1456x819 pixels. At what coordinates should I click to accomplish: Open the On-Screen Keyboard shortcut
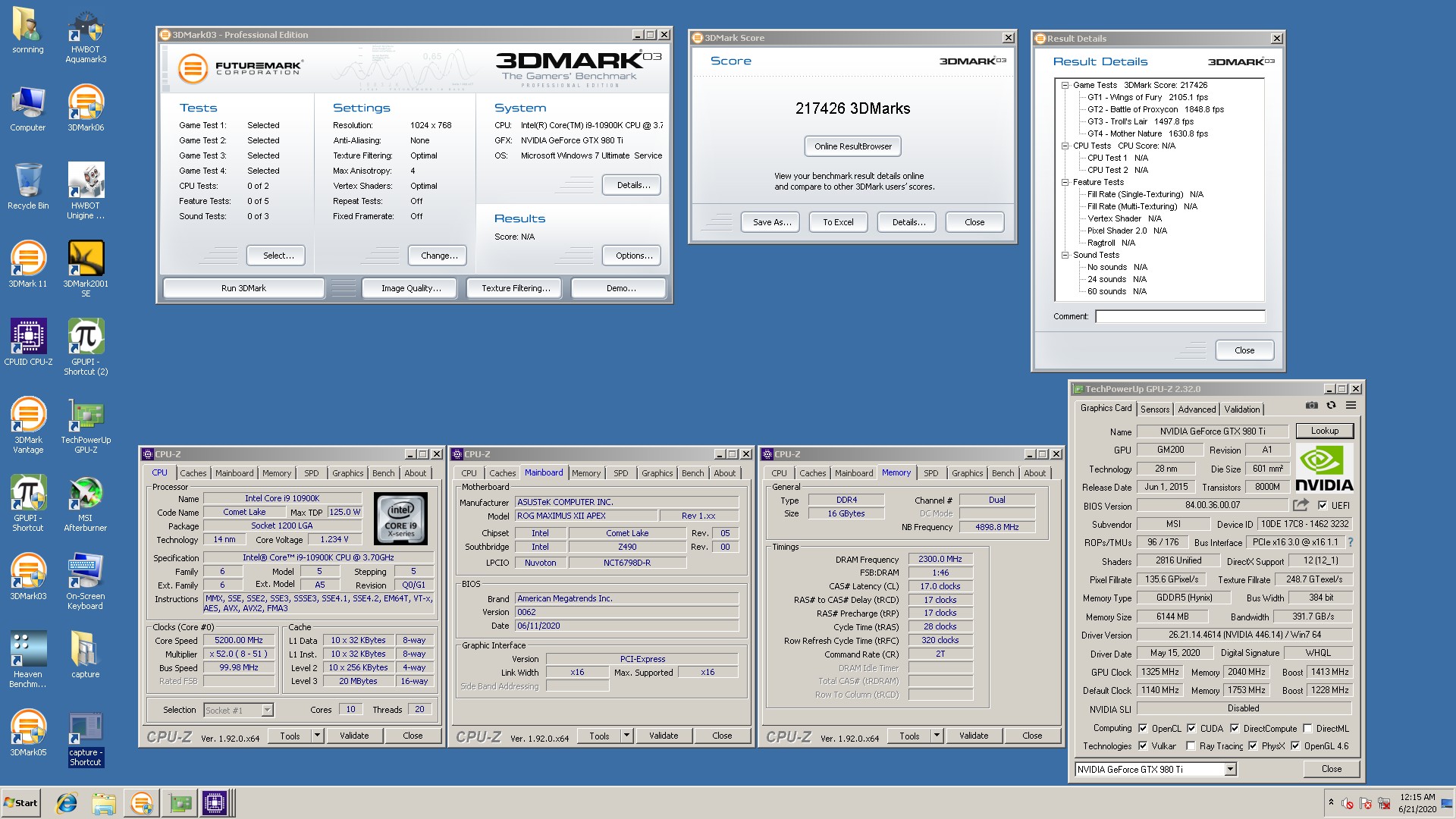[x=86, y=582]
